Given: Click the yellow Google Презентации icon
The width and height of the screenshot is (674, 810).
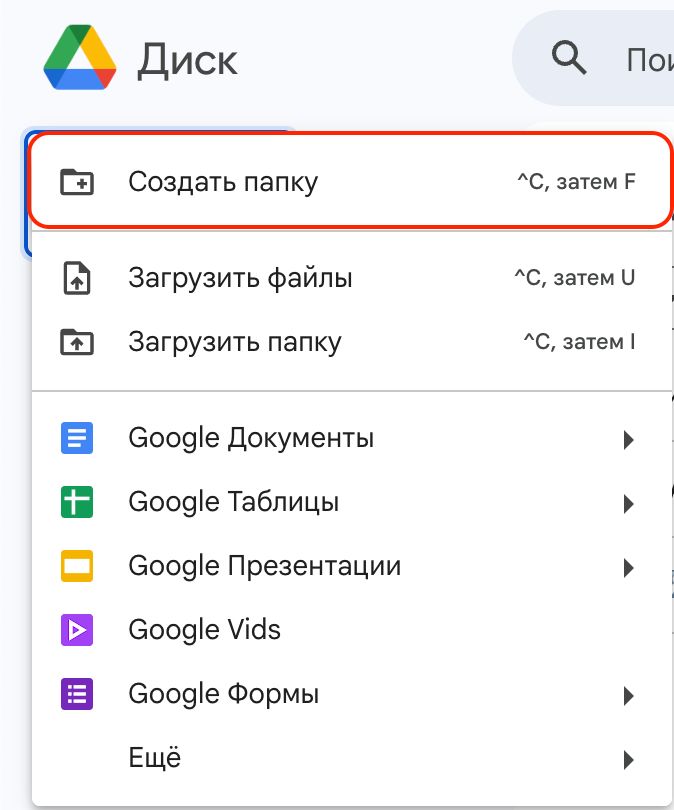Looking at the screenshot, I should click(77, 566).
